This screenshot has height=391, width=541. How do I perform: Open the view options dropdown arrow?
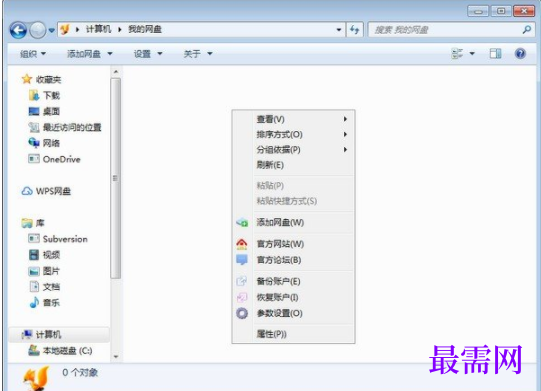[472, 53]
